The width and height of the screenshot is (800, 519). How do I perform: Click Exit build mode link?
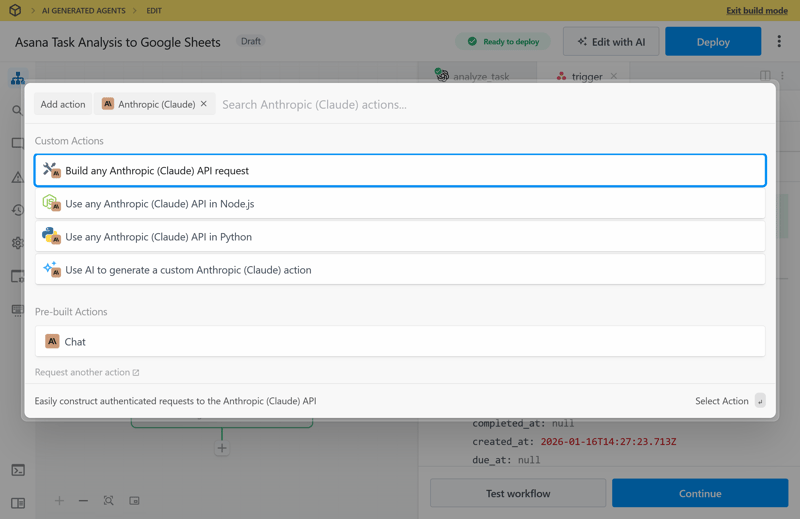coord(756,11)
